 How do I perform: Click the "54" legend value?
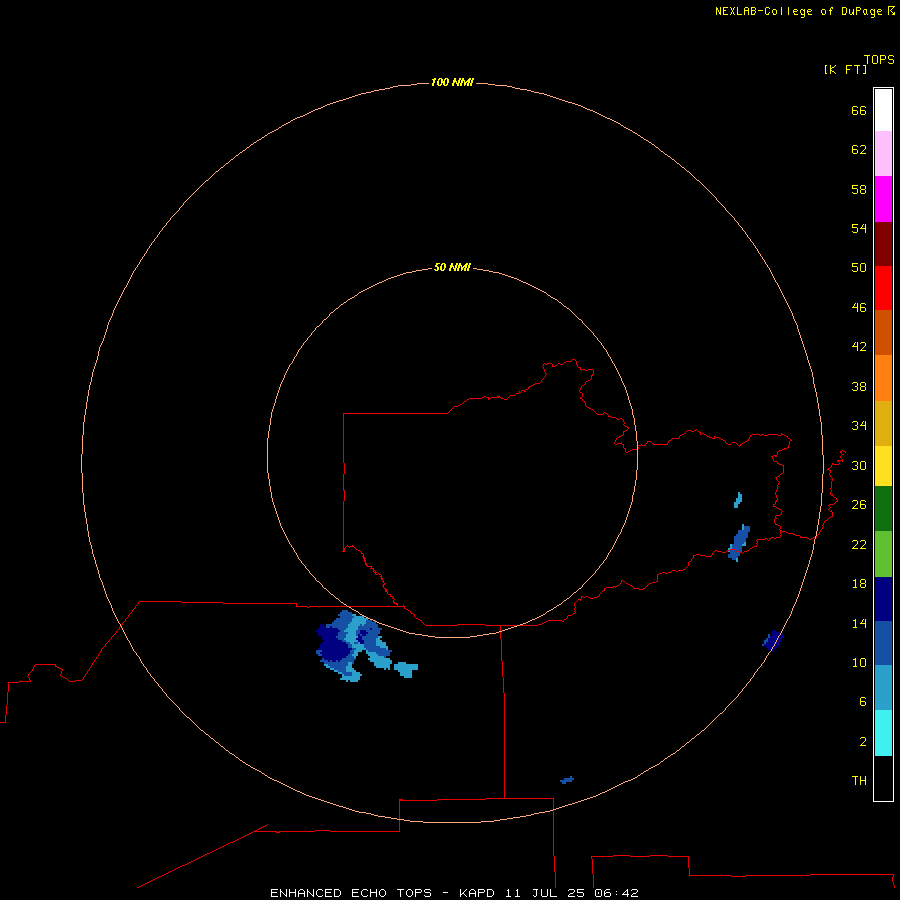[x=859, y=228]
